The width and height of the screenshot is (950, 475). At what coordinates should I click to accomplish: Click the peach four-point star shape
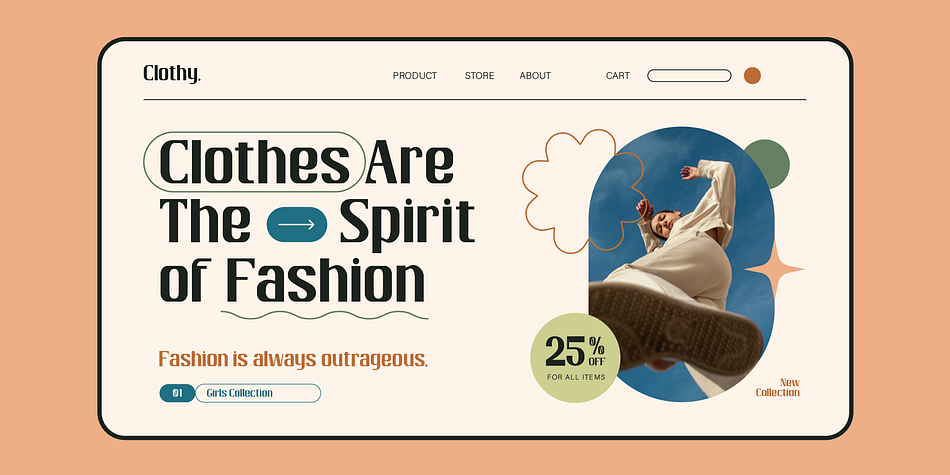(774, 268)
